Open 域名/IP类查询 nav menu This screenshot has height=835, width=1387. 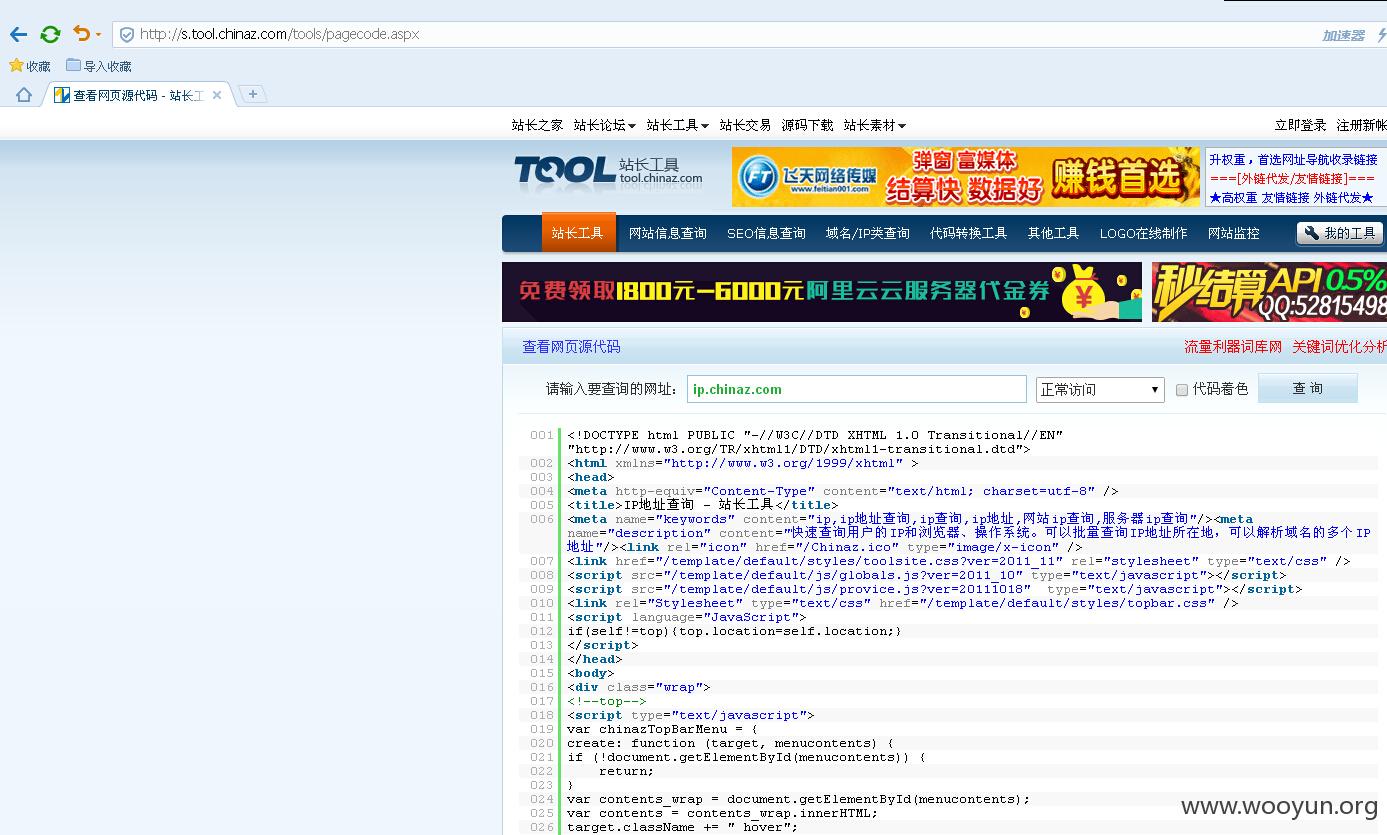click(867, 233)
